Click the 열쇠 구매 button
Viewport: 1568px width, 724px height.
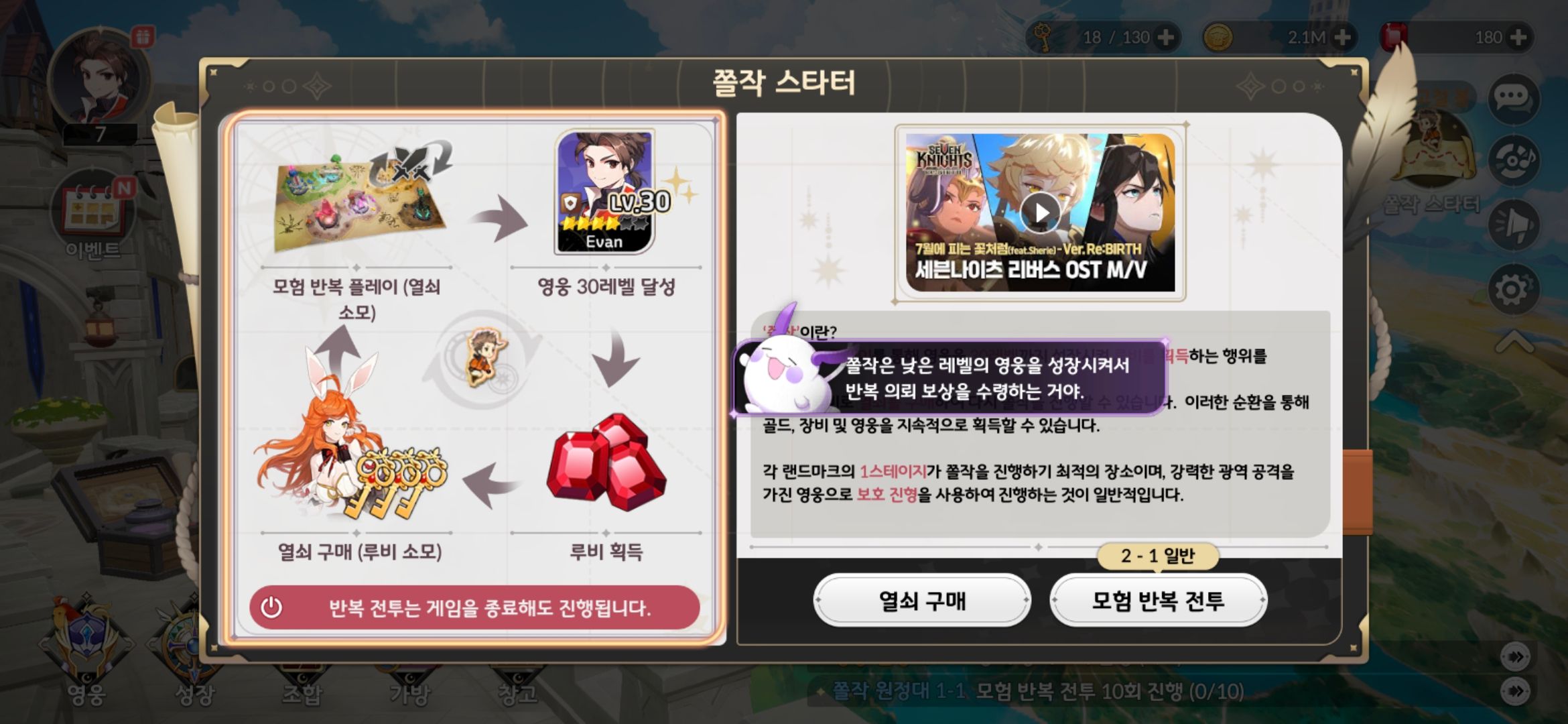[922, 600]
